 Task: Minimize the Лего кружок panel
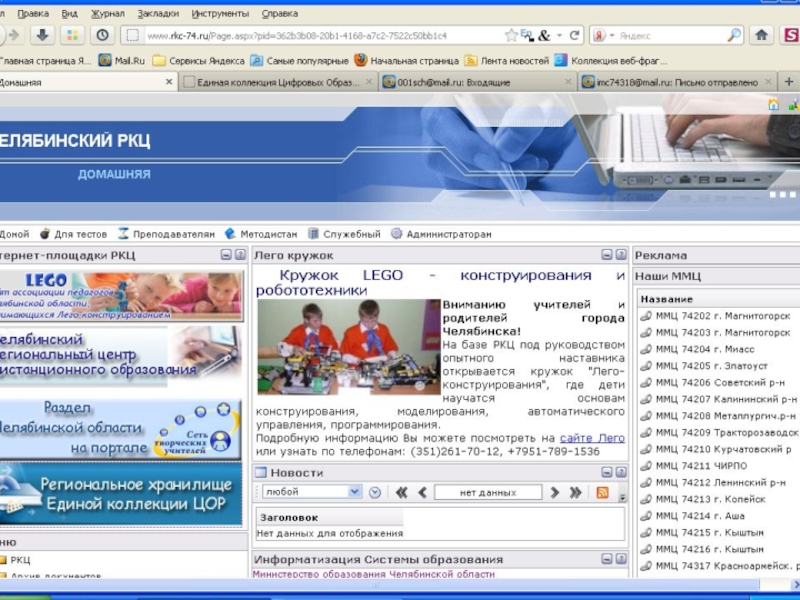pyautogui.click(x=606, y=255)
